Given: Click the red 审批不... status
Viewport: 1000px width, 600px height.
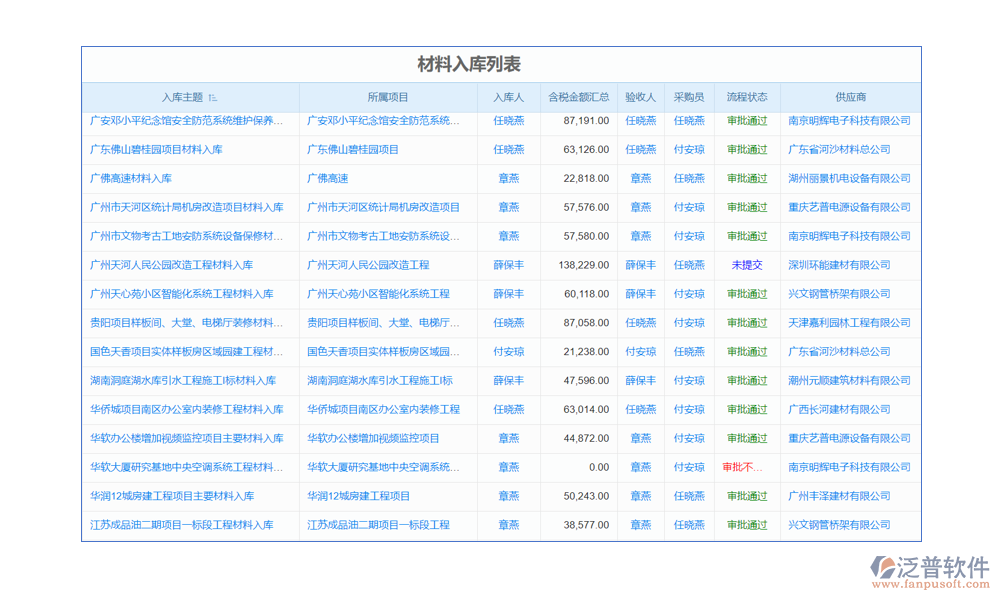Looking at the screenshot, I should point(742,468).
